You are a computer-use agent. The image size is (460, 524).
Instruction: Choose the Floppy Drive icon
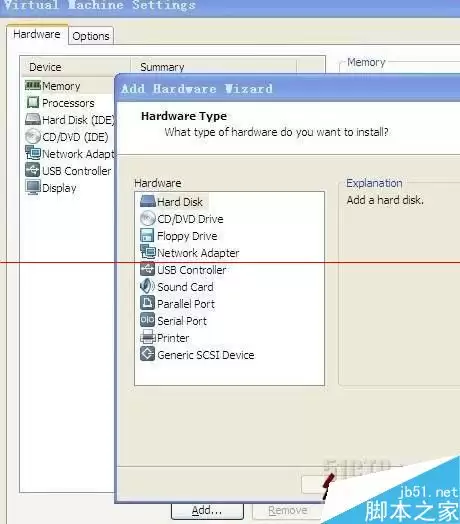point(147,235)
